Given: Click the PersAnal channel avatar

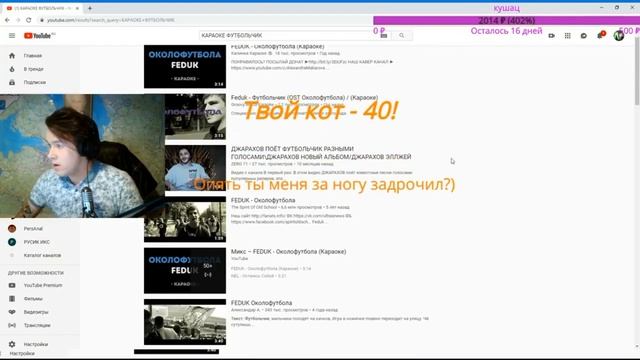Looking at the screenshot, I should [12, 229].
